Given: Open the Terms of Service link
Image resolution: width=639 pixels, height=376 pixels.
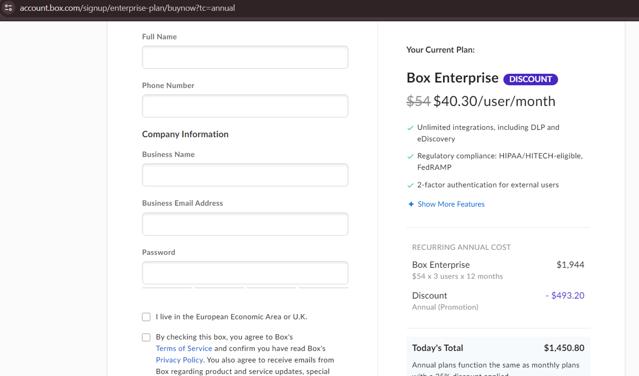Looking at the screenshot, I should 184,349.
